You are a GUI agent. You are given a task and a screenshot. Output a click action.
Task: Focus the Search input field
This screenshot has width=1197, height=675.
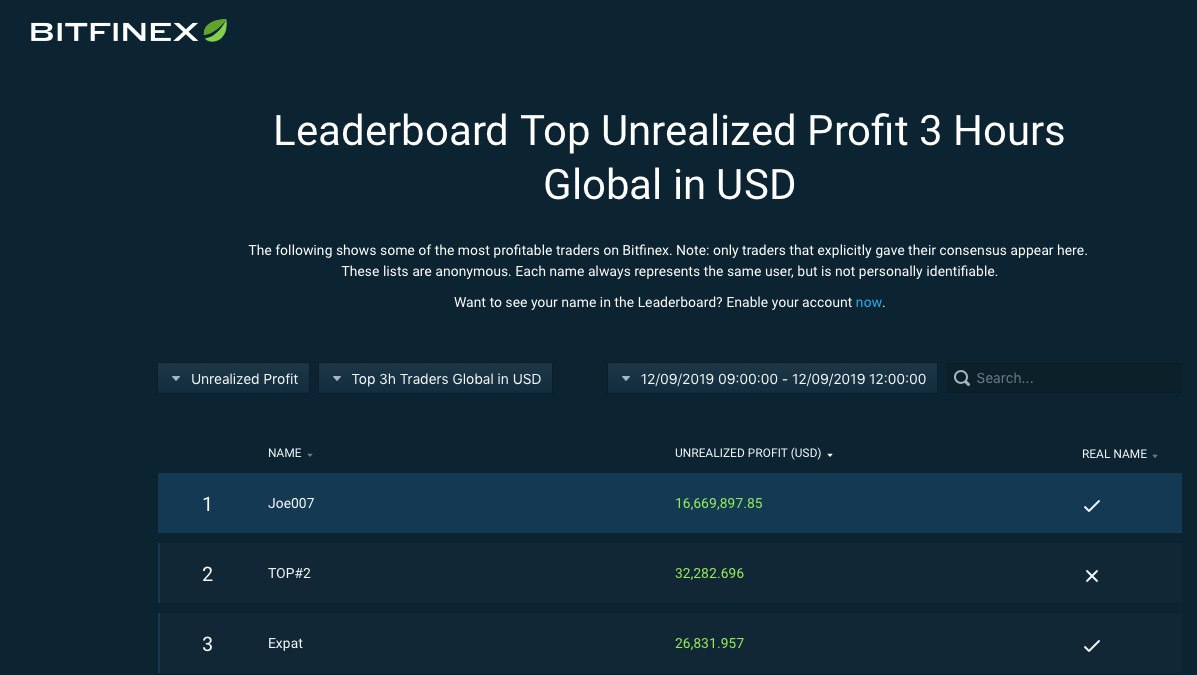coord(1064,378)
